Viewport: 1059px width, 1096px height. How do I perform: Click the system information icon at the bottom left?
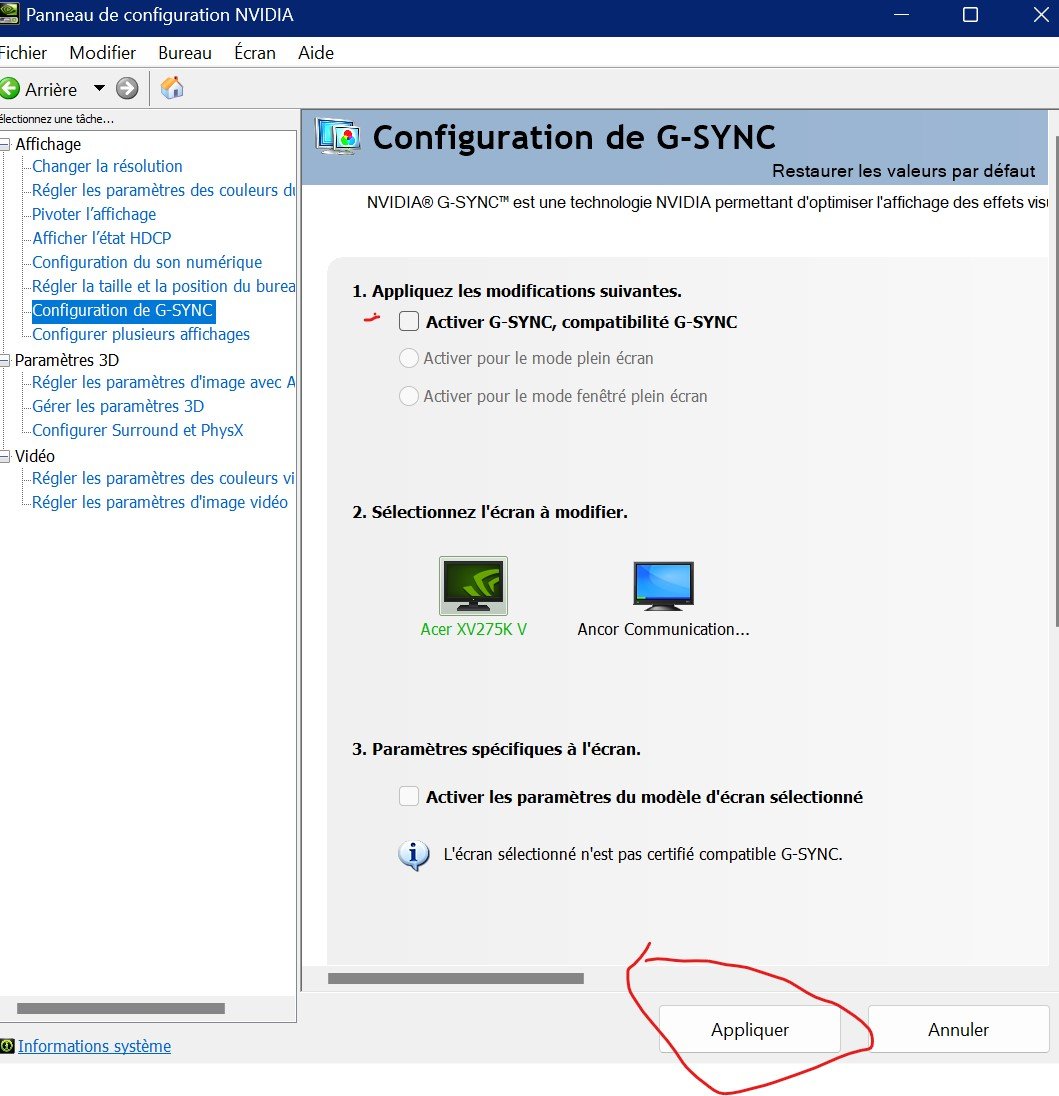[7, 1046]
